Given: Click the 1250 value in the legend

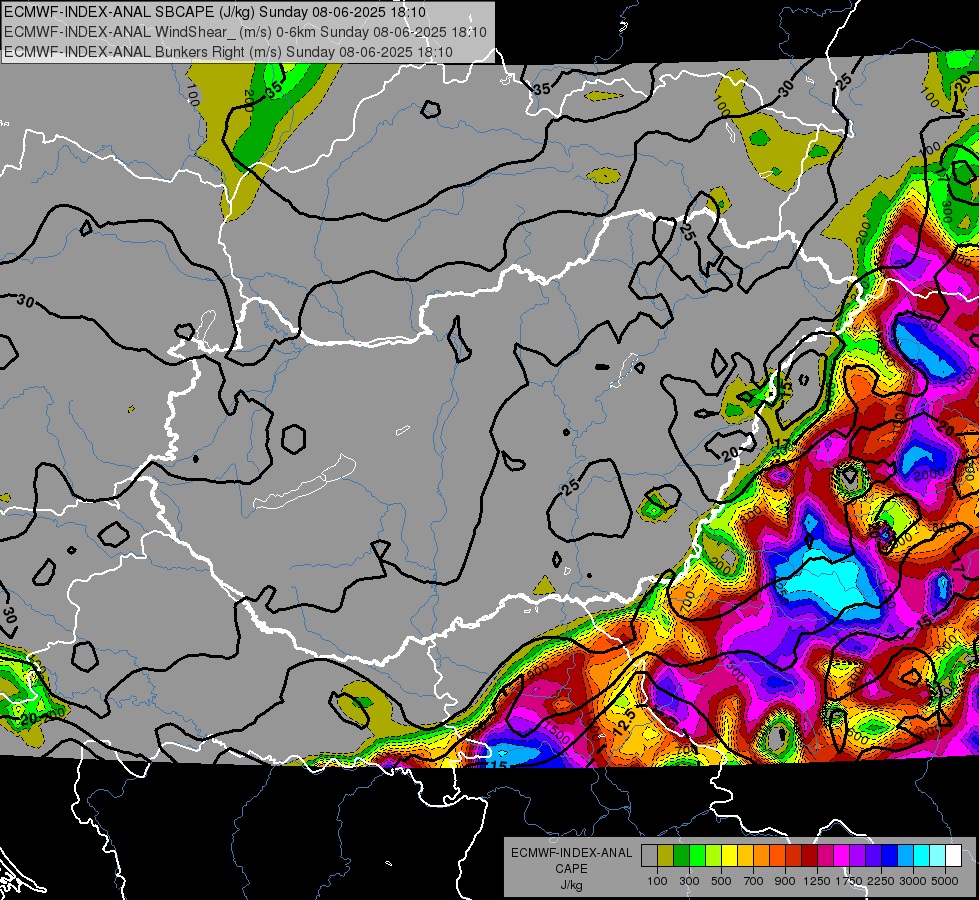Looking at the screenshot, I should click(817, 881).
